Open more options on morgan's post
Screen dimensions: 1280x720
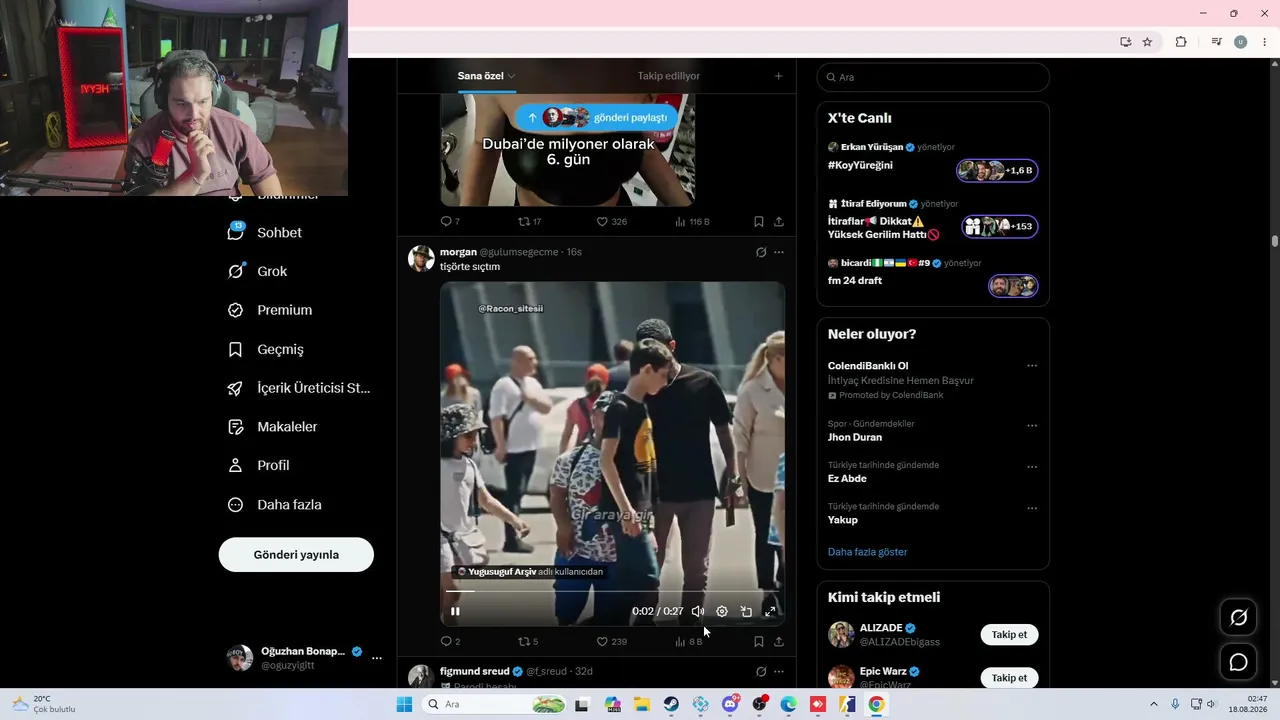pyautogui.click(x=779, y=252)
